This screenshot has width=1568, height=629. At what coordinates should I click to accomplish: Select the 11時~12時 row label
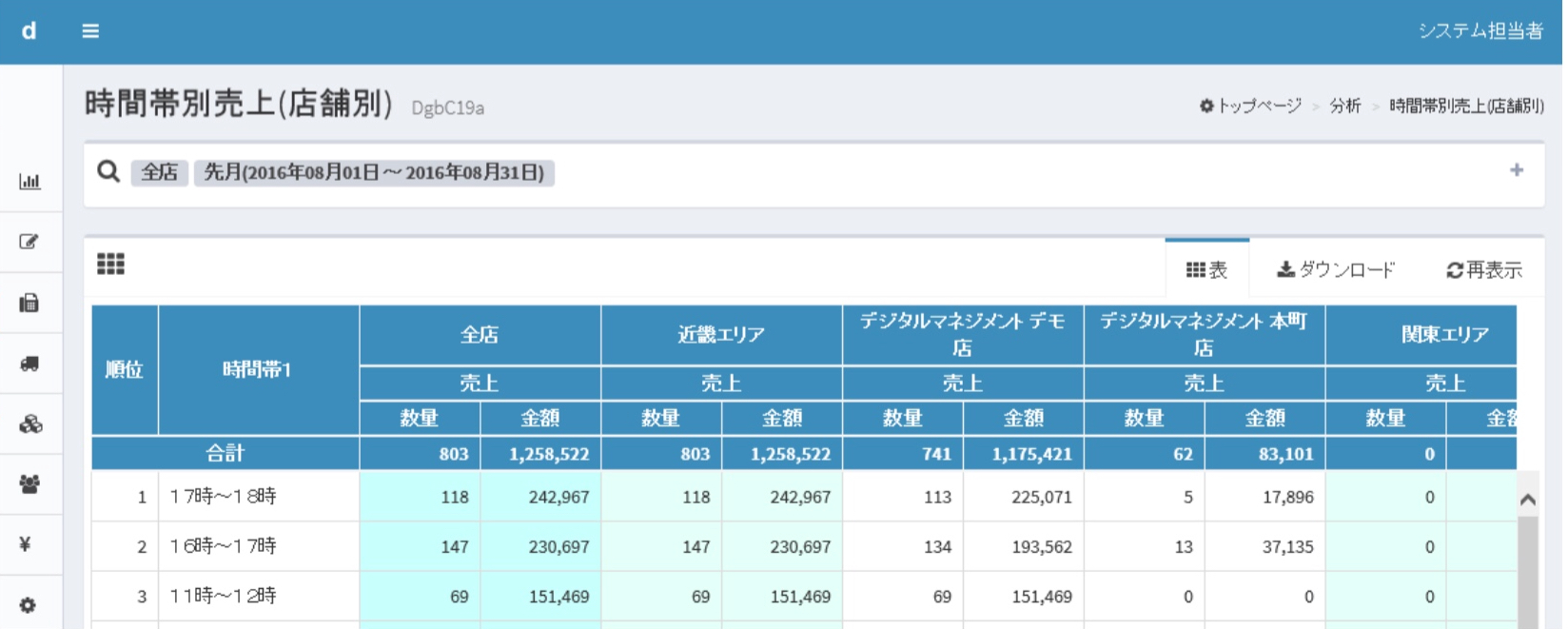pyautogui.click(x=224, y=596)
